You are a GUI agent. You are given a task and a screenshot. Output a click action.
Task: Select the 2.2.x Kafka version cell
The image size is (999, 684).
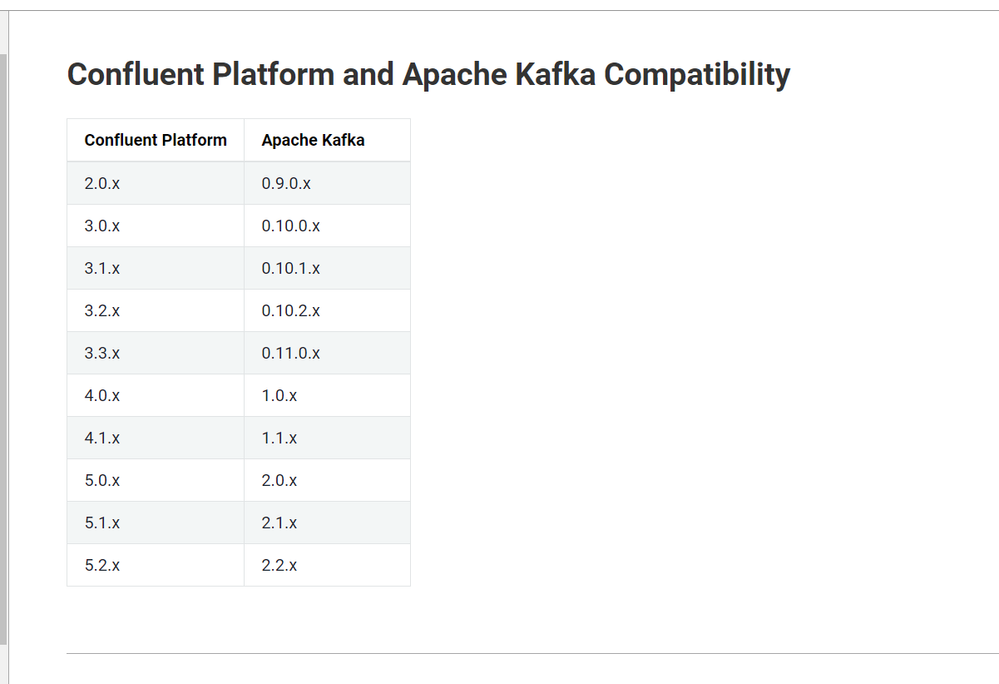click(x=279, y=565)
